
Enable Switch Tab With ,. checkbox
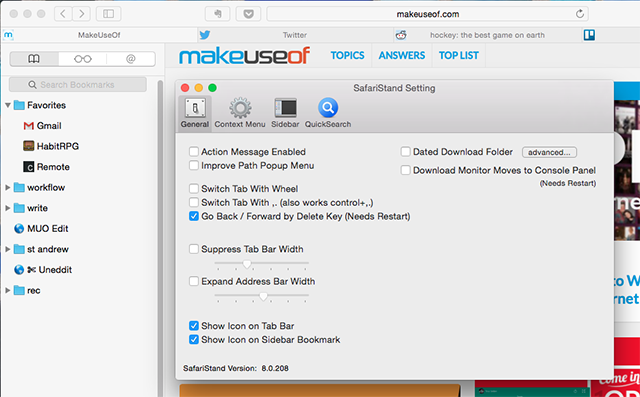click(x=194, y=202)
